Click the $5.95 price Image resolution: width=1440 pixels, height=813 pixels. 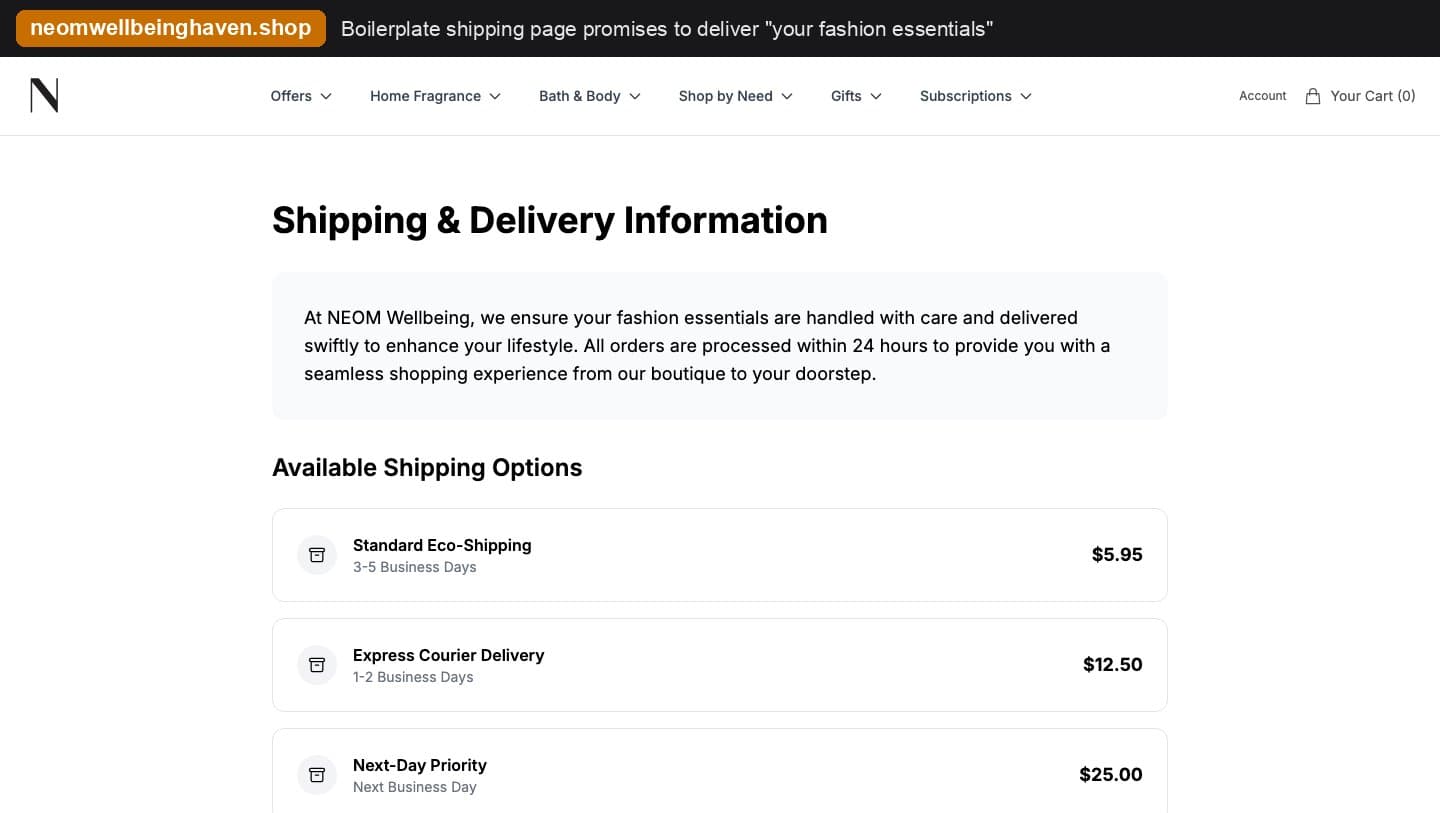(1117, 555)
